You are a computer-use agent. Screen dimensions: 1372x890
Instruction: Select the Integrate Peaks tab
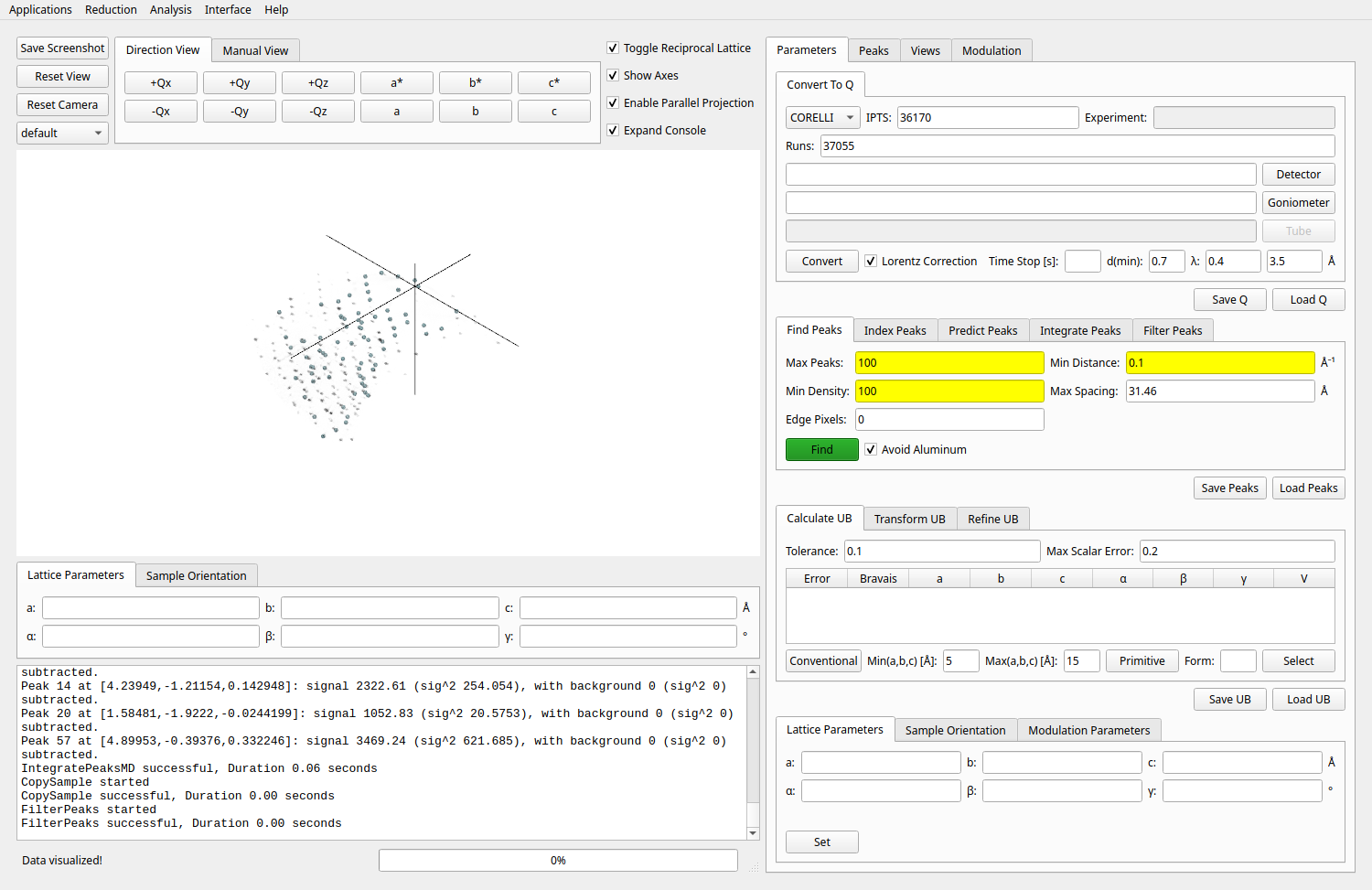(x=1080, y=330)
